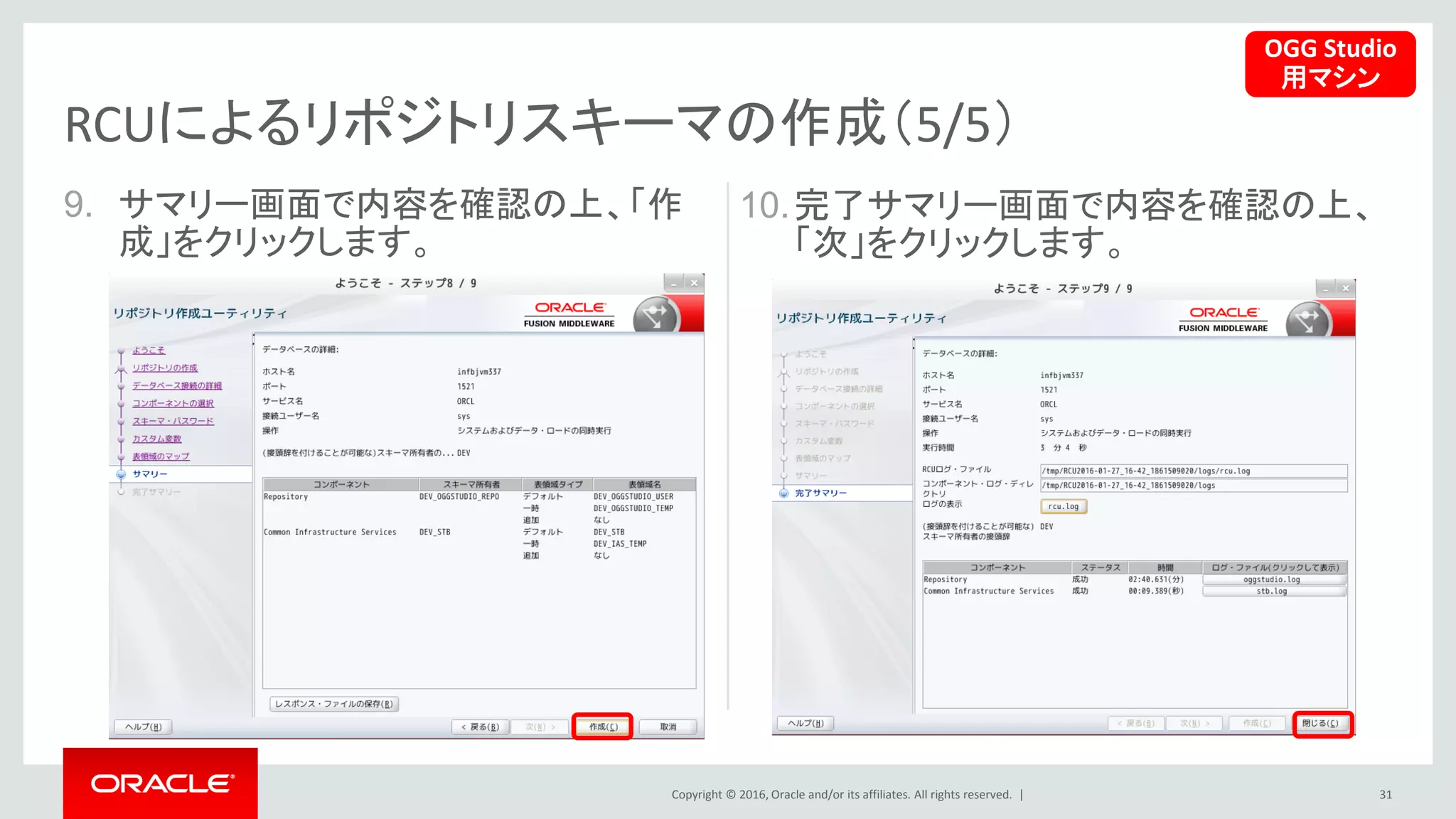
Task: Click コンポーネント column header in step 8 table
Action: [341, 484]
